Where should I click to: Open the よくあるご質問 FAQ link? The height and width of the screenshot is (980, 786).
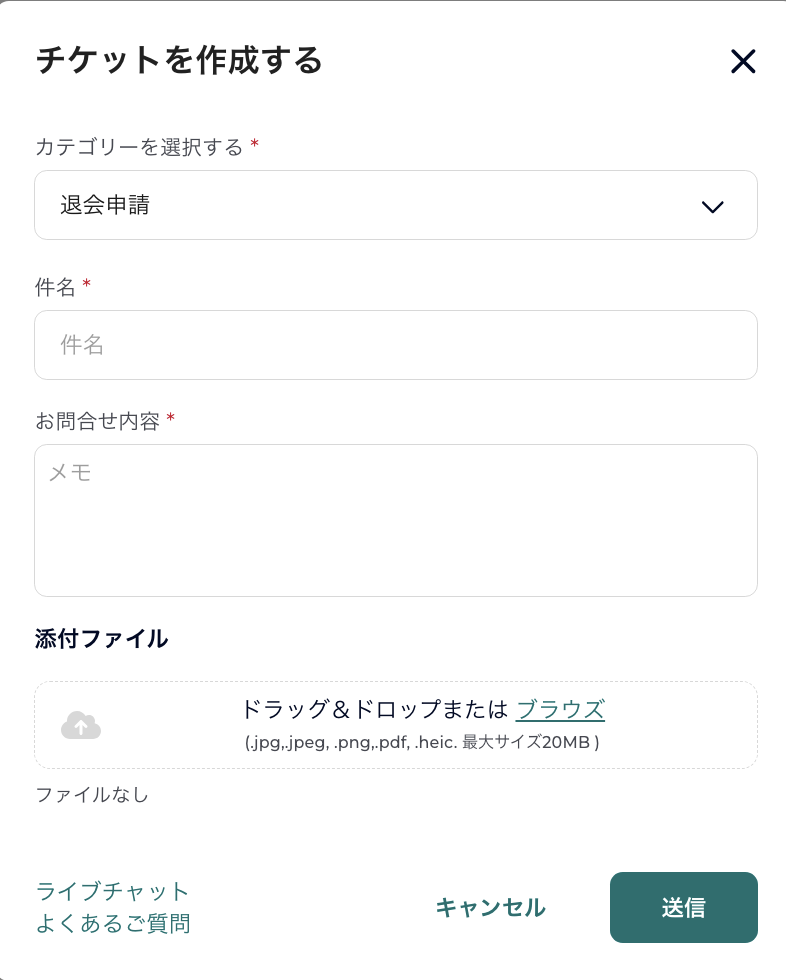(x=113, y=923)
